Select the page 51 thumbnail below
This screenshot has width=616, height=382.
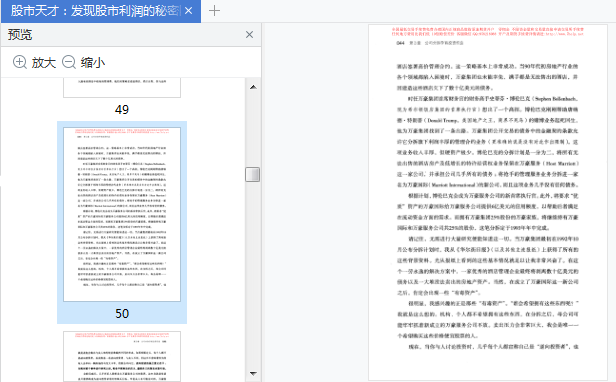point(122,356)
